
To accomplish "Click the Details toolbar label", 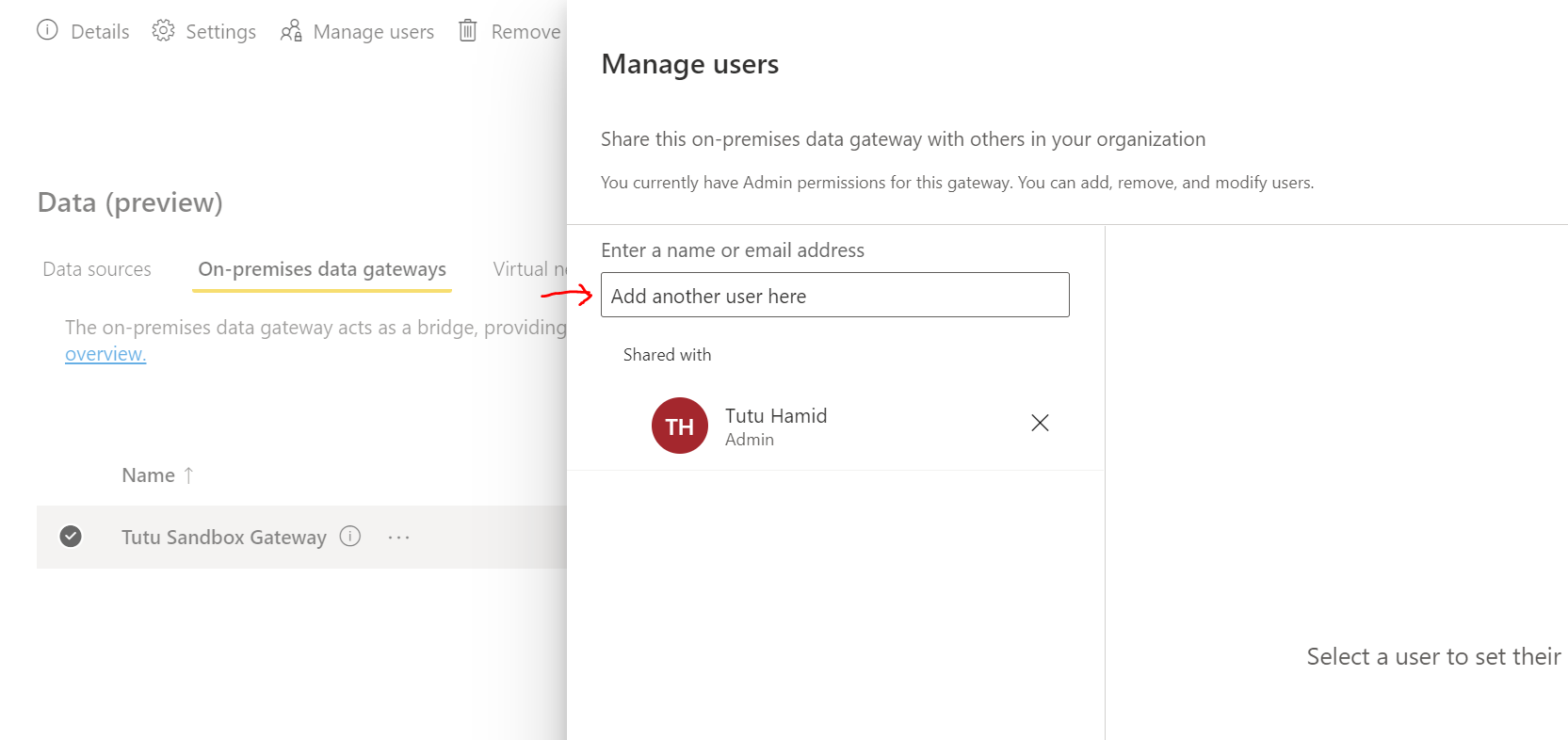I will pos(100,32).
